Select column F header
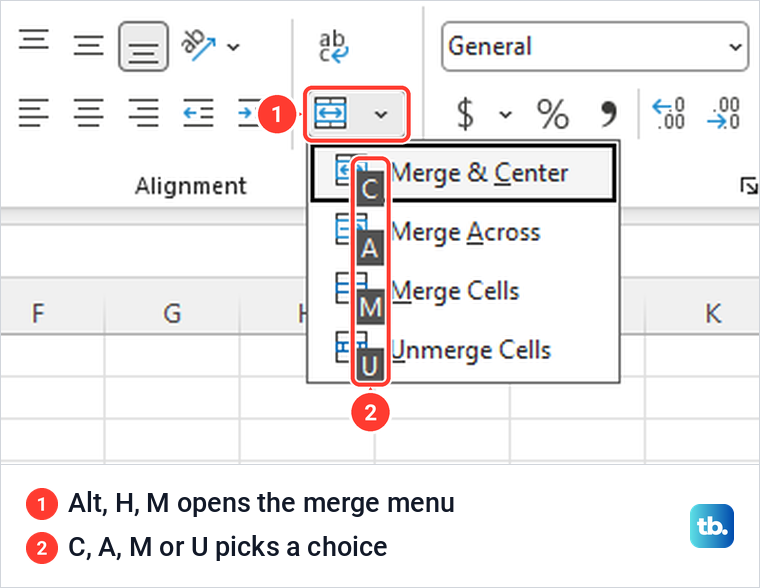The width and height of the screenshot is (760, 588). (x=38, y=313)
